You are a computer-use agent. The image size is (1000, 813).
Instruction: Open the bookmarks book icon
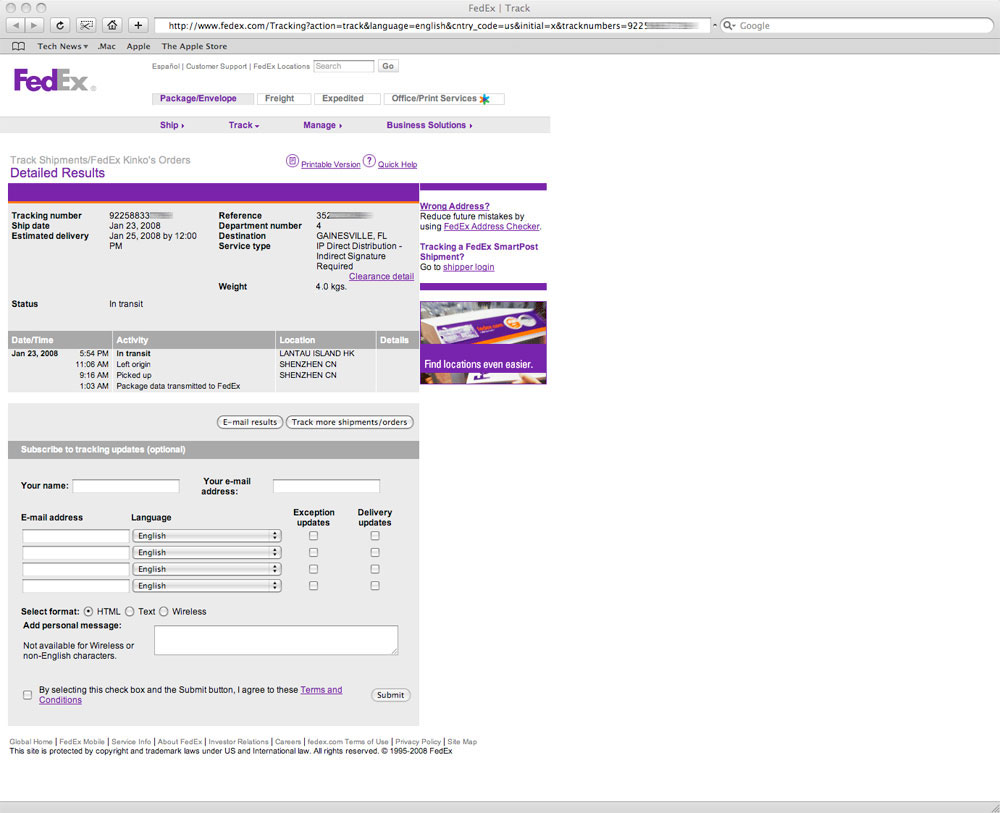pyautogui.click(x=18, y=47)
